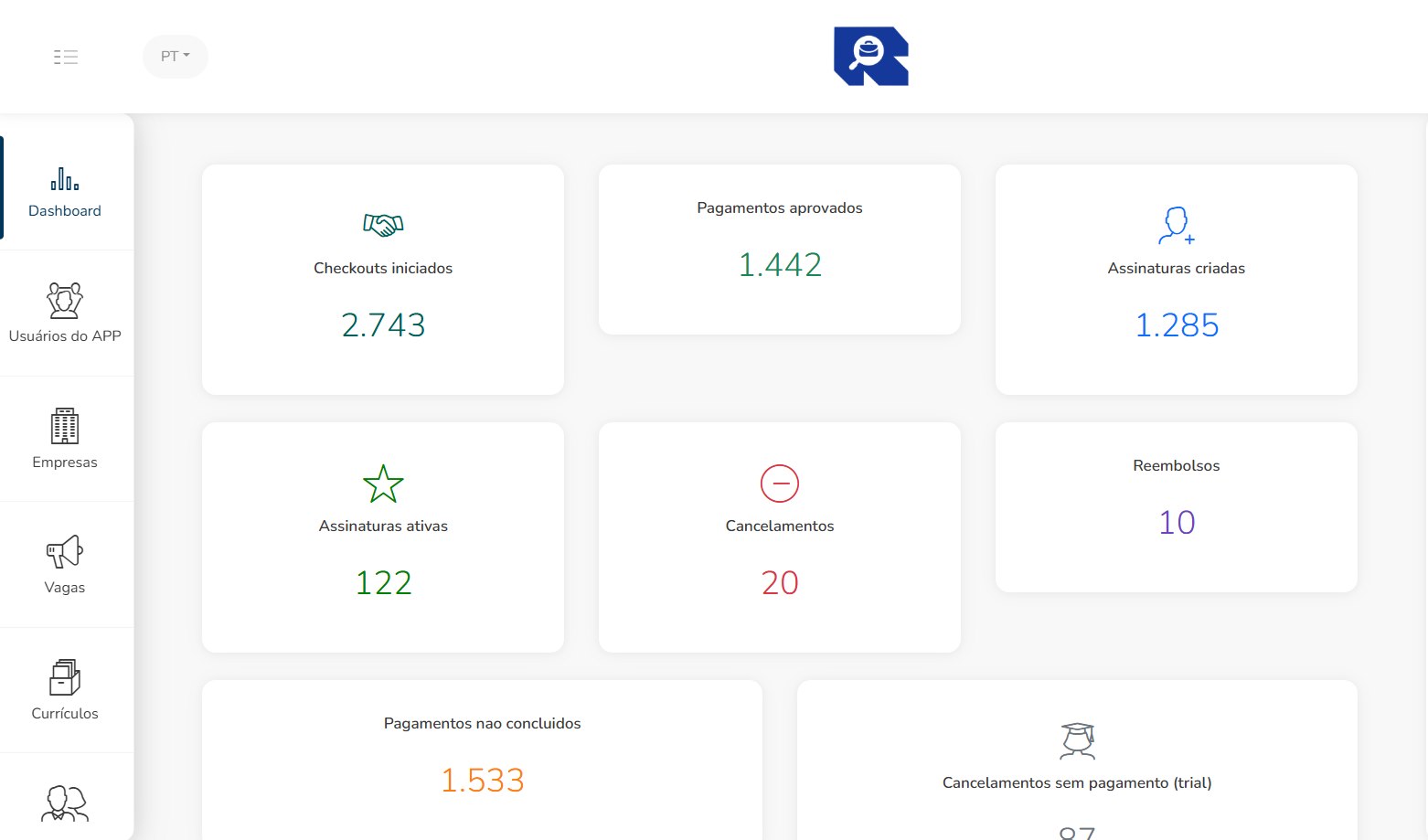The height and width of the screenshot is (840, 1428).
Task: Open the Empresas menu label
Action: point(65,462)
